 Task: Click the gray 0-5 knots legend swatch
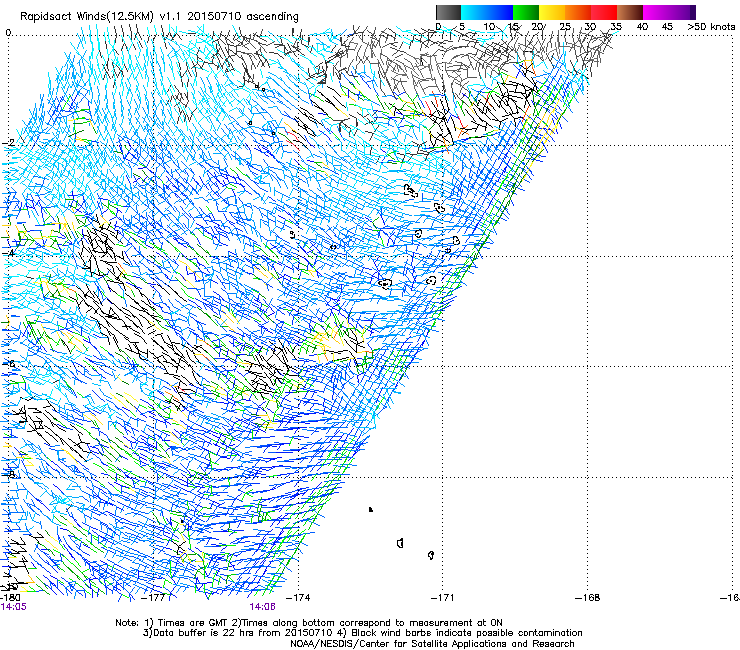point(448,12)
